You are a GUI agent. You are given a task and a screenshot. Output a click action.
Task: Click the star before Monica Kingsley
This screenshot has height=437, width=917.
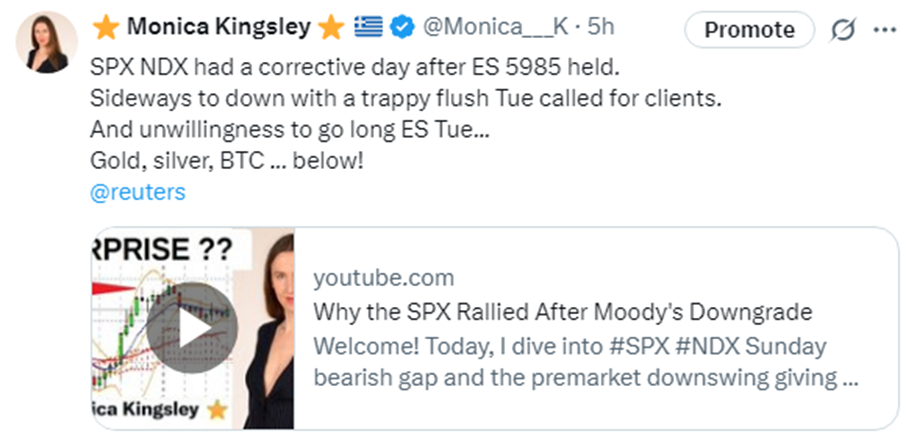pos(106,28)
